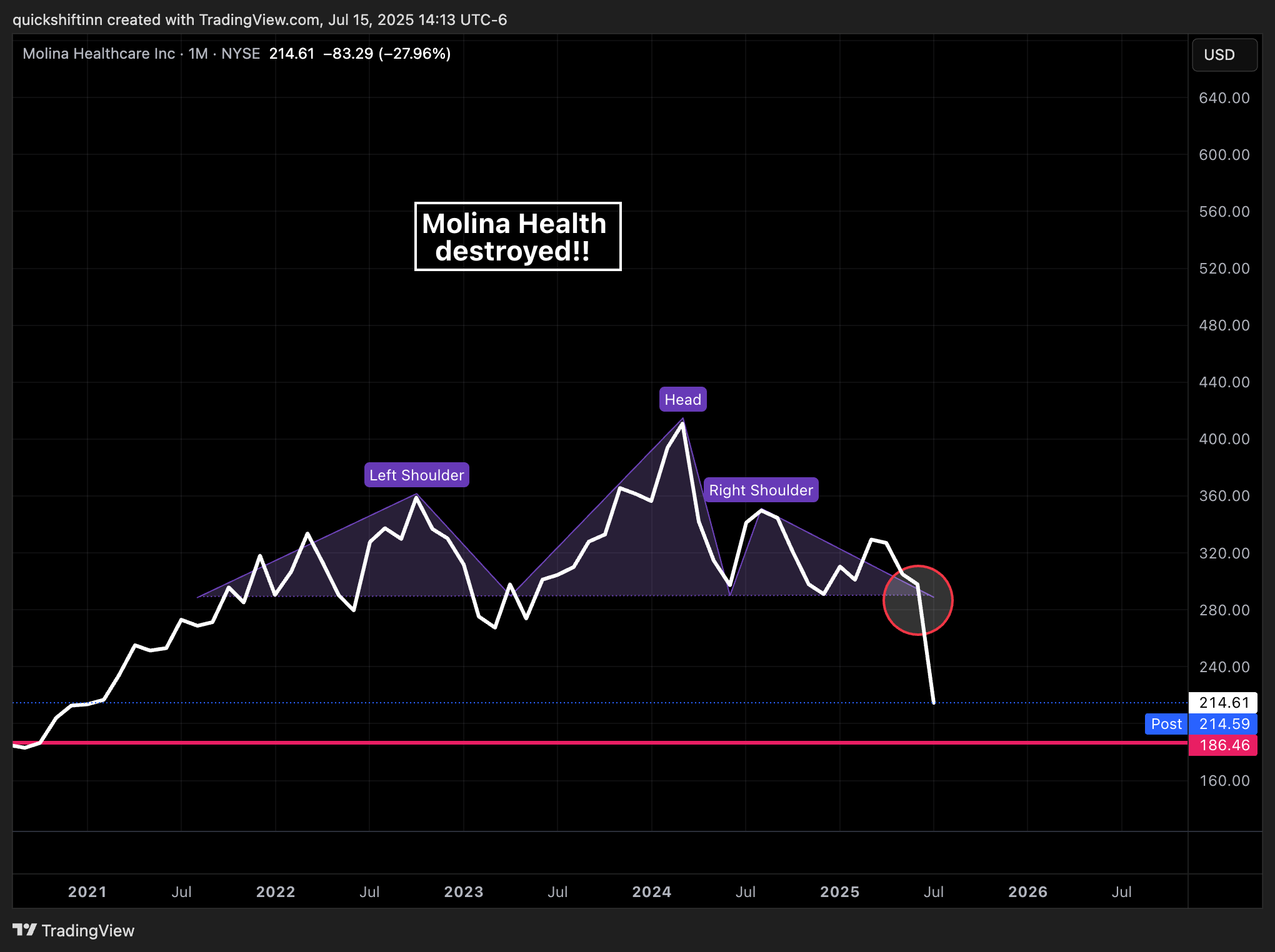Select the Head pattern label
This screenshot has height=952, width=1275.
click(682, 399)
